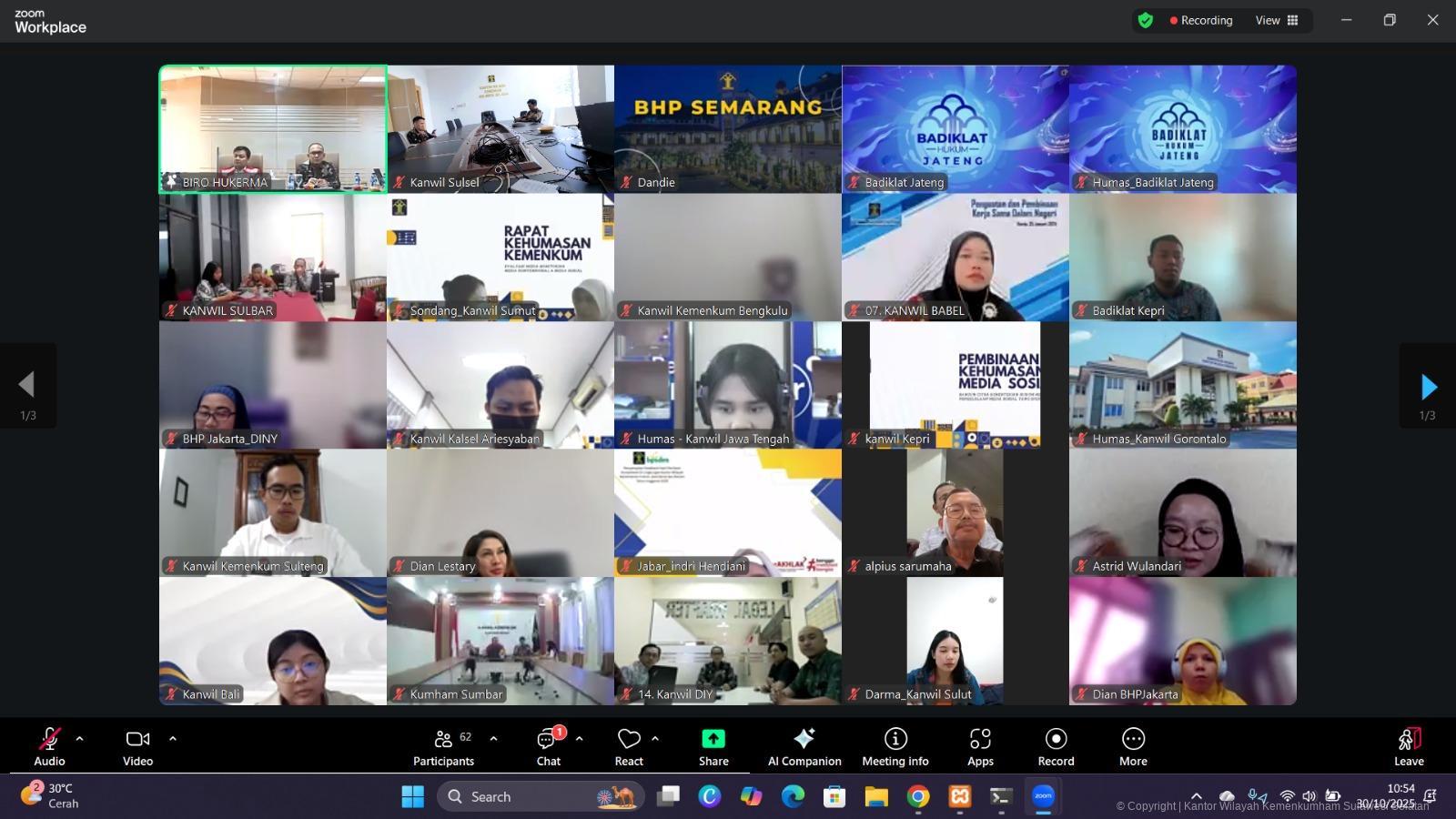Unmute microphone with the Audio button
1456x819 pixels.
pos(50,747)
